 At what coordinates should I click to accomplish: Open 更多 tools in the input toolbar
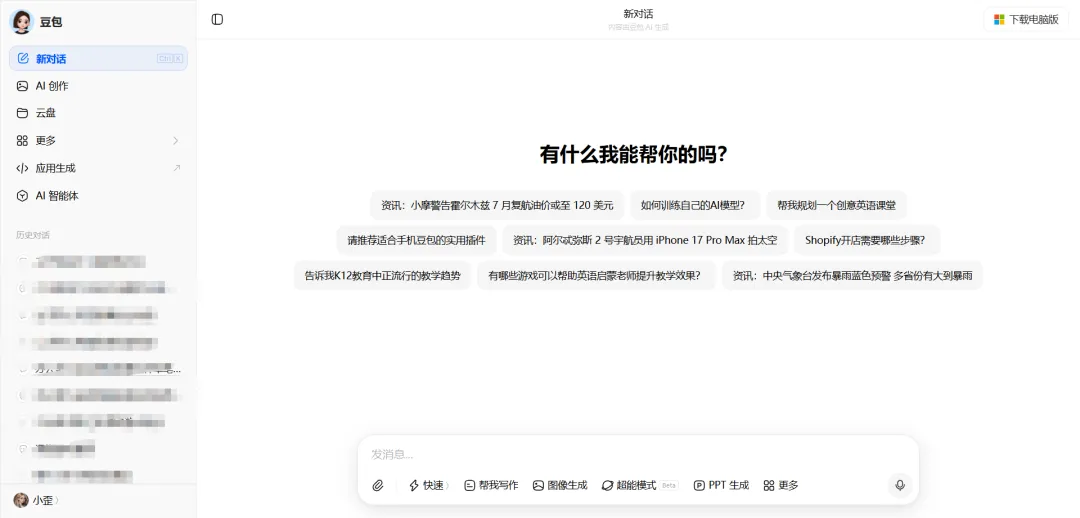click(781, 486)
